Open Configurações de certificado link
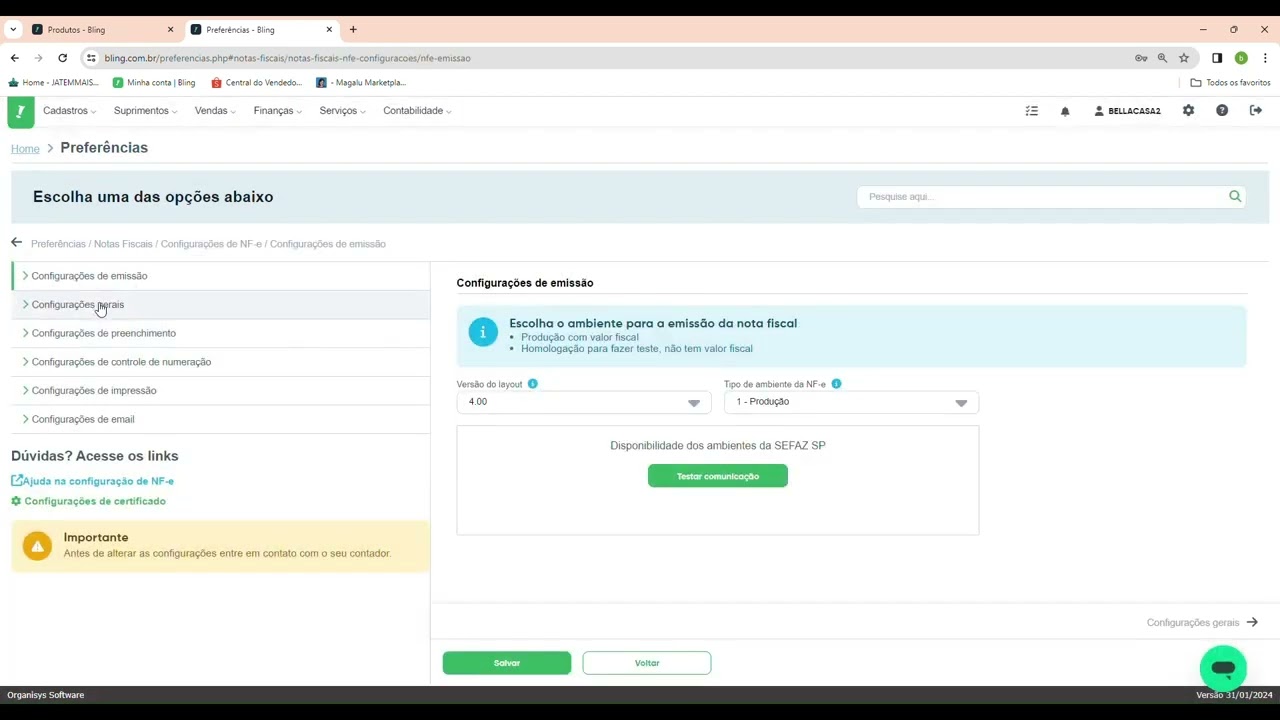The image size is (1280, 720). point(89,501)
